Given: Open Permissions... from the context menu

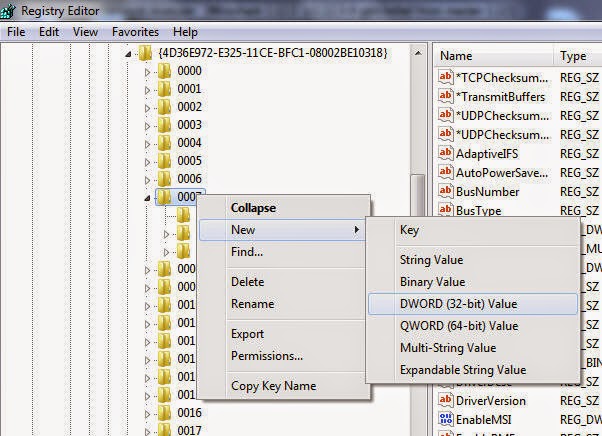Looking at the screenshot, I should [267, 356].
